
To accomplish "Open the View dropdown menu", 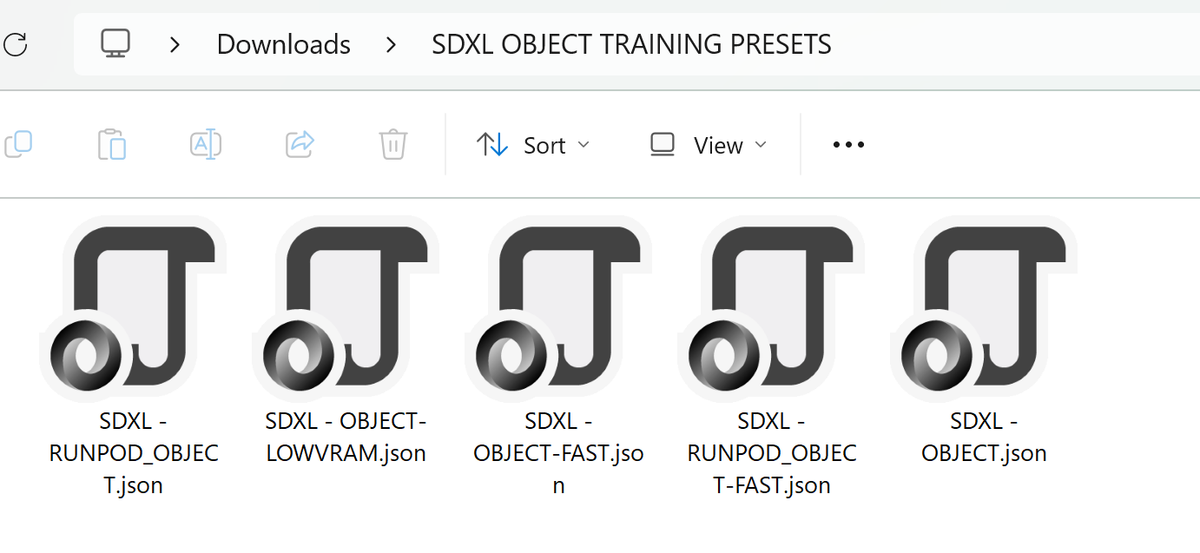I will click(708, 145).
